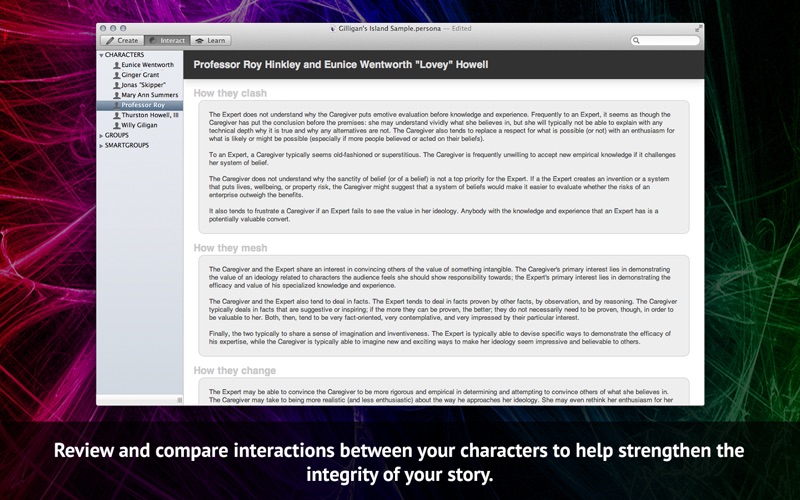Click the "How they mesh" heading
Viewport: 800px width, 500px height.
coord(230,248)
